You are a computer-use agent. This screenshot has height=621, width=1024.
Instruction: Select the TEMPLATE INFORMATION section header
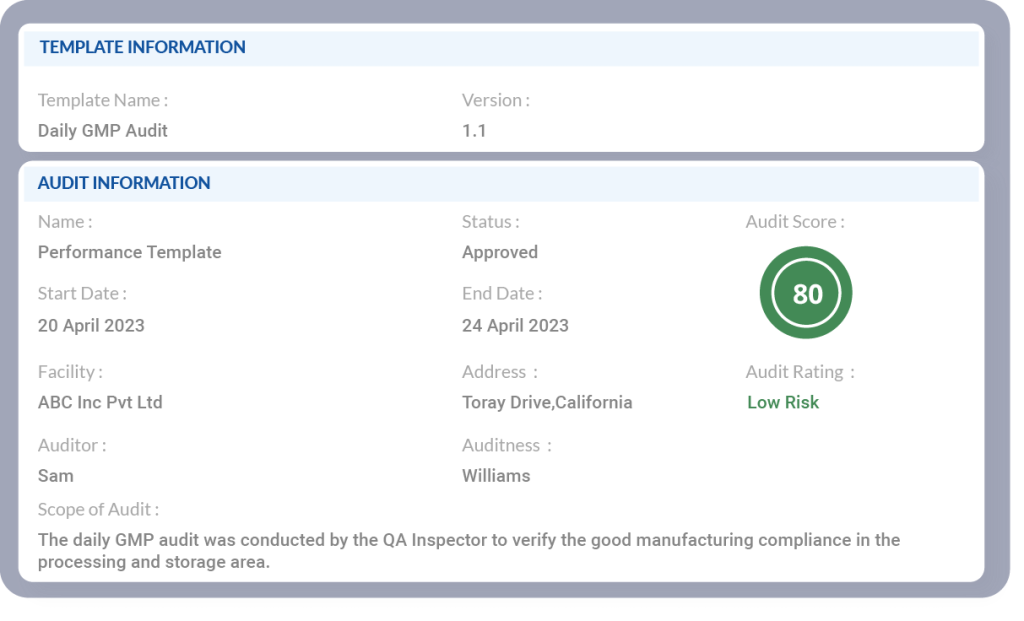[142, 47]
